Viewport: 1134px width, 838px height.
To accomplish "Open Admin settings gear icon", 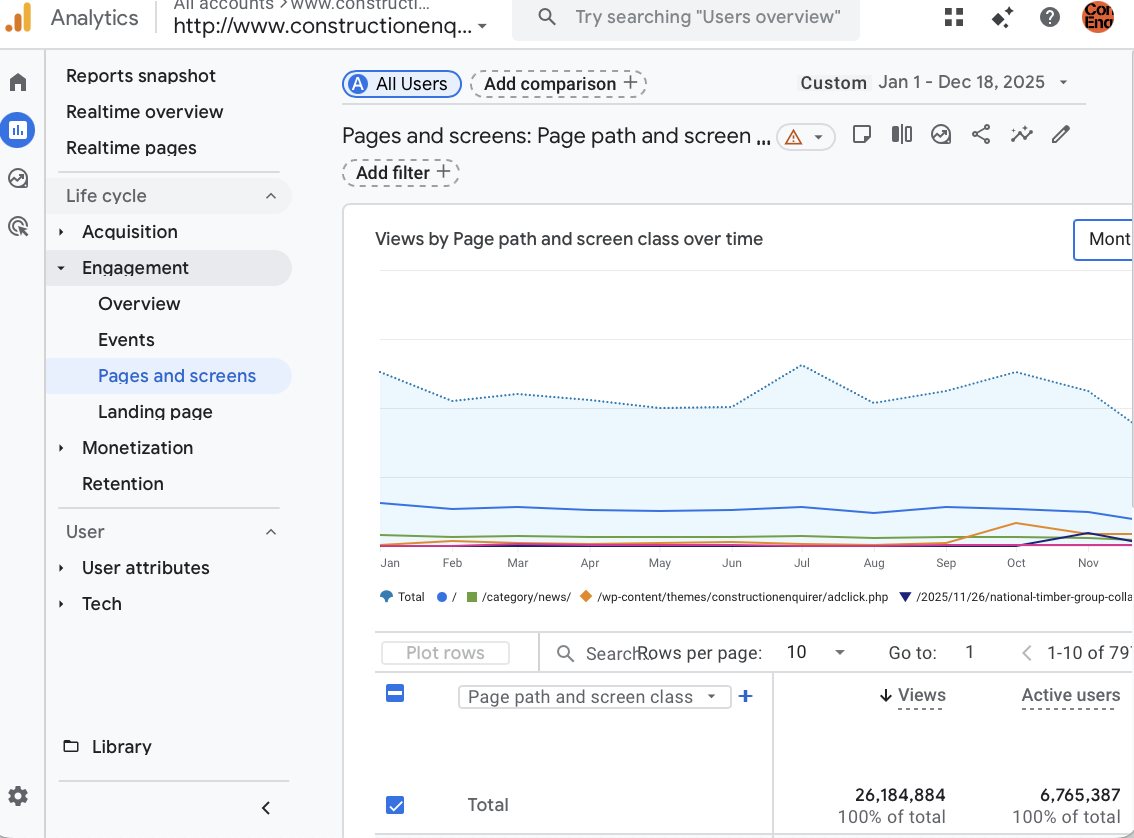I will click(x=18, y=796).
